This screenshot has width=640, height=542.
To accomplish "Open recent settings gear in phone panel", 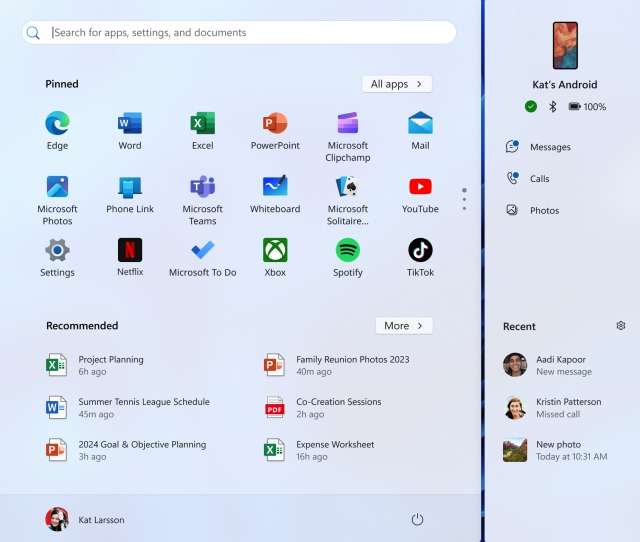I will pos(621,325).
